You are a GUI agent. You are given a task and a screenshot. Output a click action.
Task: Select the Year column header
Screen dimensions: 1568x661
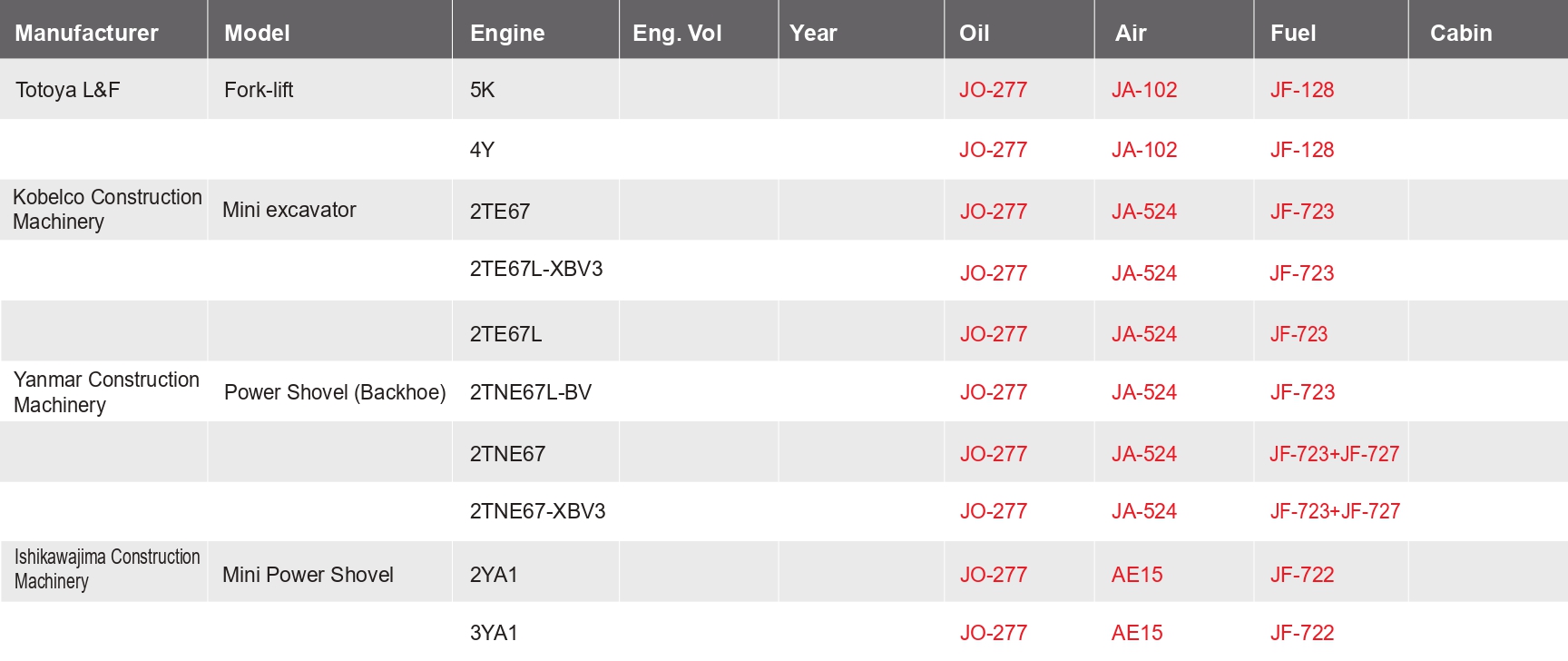pyautogui.click(x=813, y=34)
